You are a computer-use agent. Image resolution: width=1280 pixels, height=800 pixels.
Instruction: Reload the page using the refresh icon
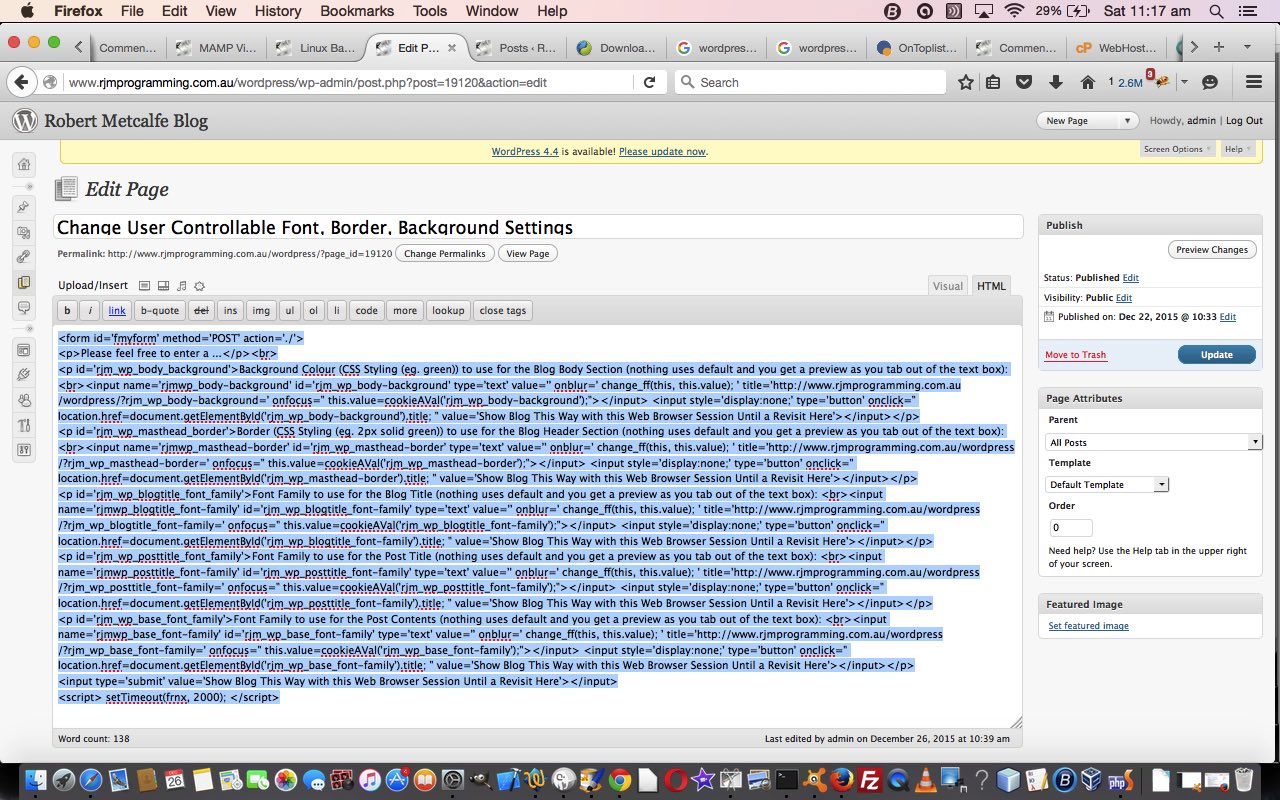point(649,82)
